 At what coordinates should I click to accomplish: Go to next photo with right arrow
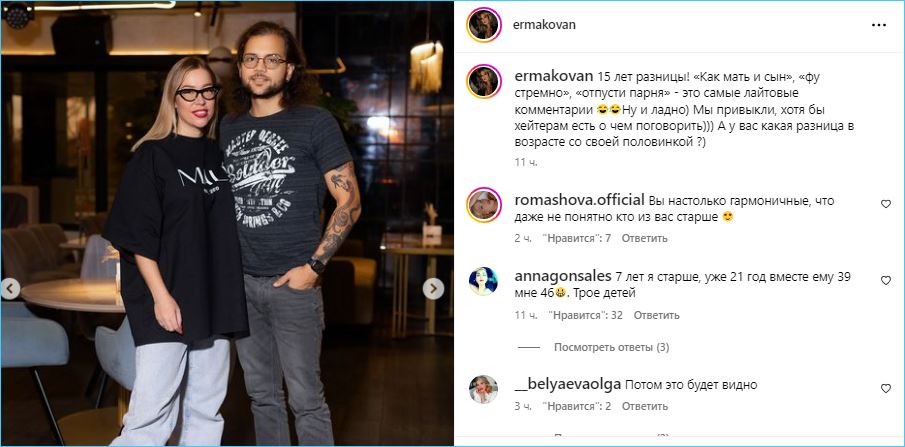(433, 289)
